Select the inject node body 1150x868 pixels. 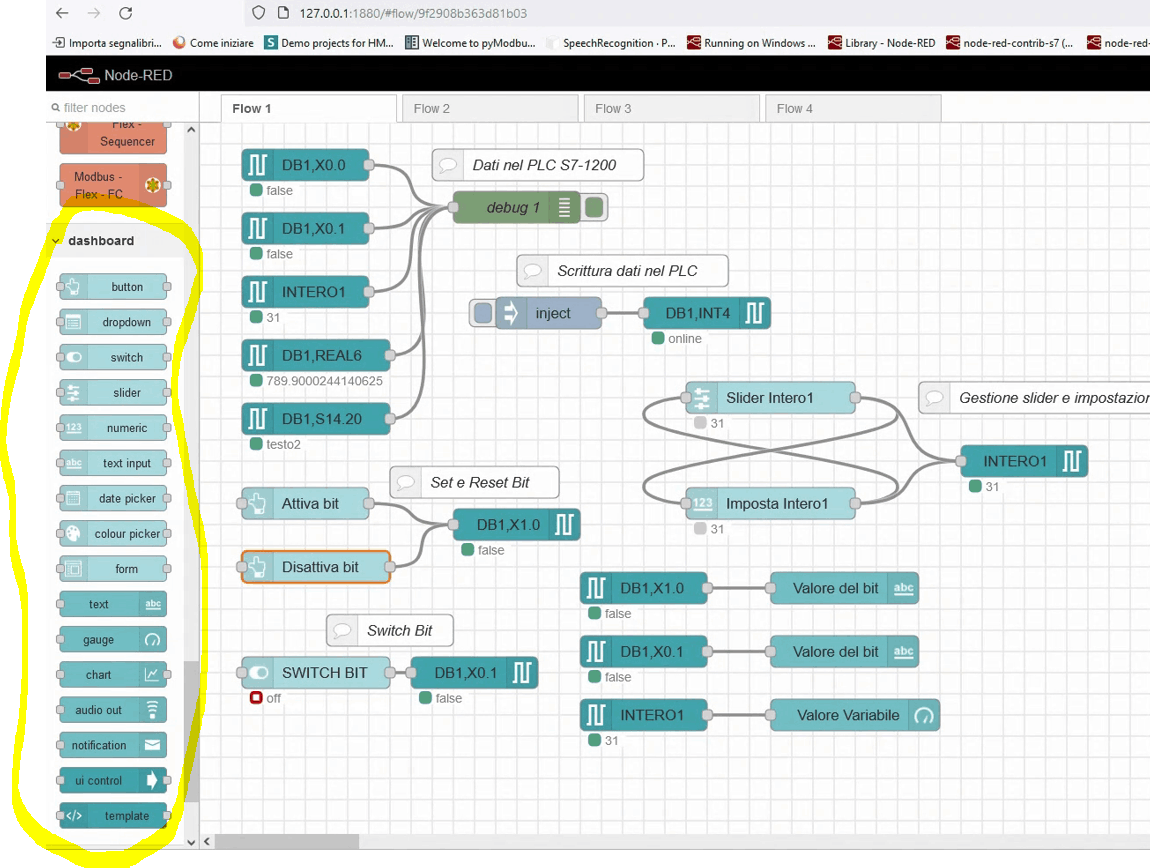(x=549, y=313)
